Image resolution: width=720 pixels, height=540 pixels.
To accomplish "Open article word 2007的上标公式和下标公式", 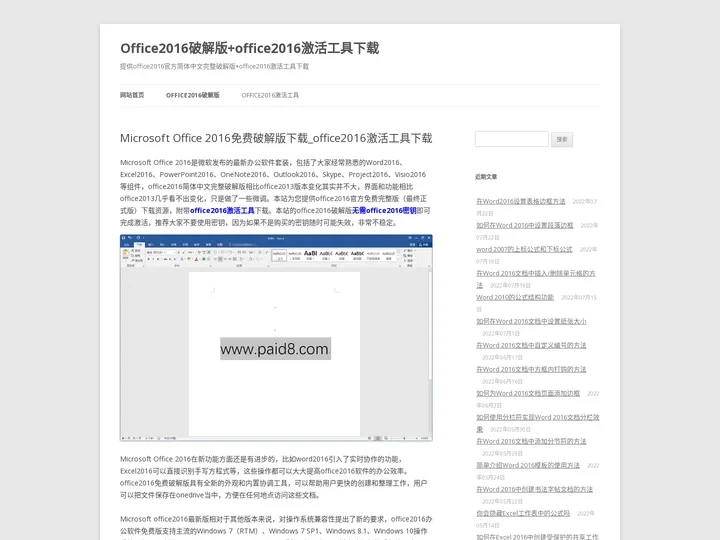I will (x=524, y=249).
